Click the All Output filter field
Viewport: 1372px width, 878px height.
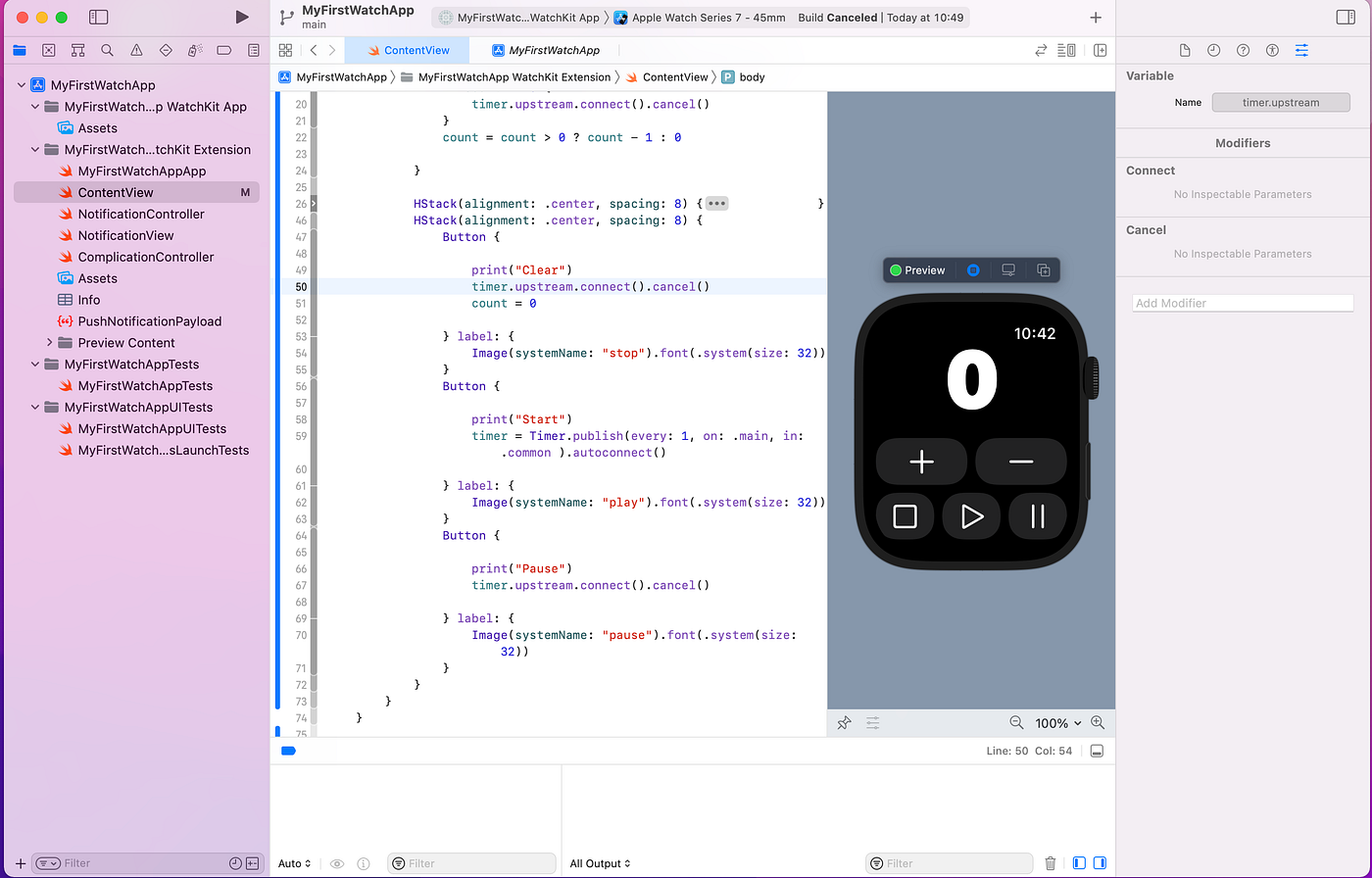point(599,863)
